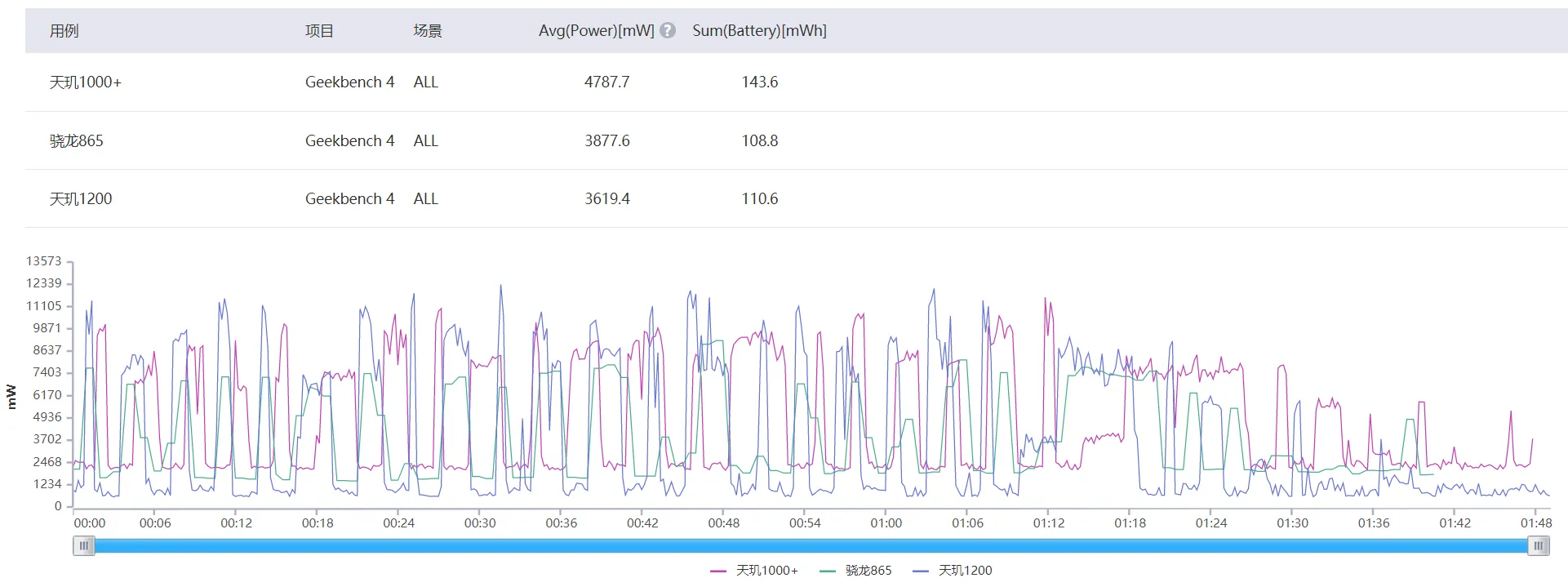Image resolution: width=1568 pixels, height=587 pixels.
Task: Toggle the 骁龙865 series in the chart legend
Action: [855, 571]
